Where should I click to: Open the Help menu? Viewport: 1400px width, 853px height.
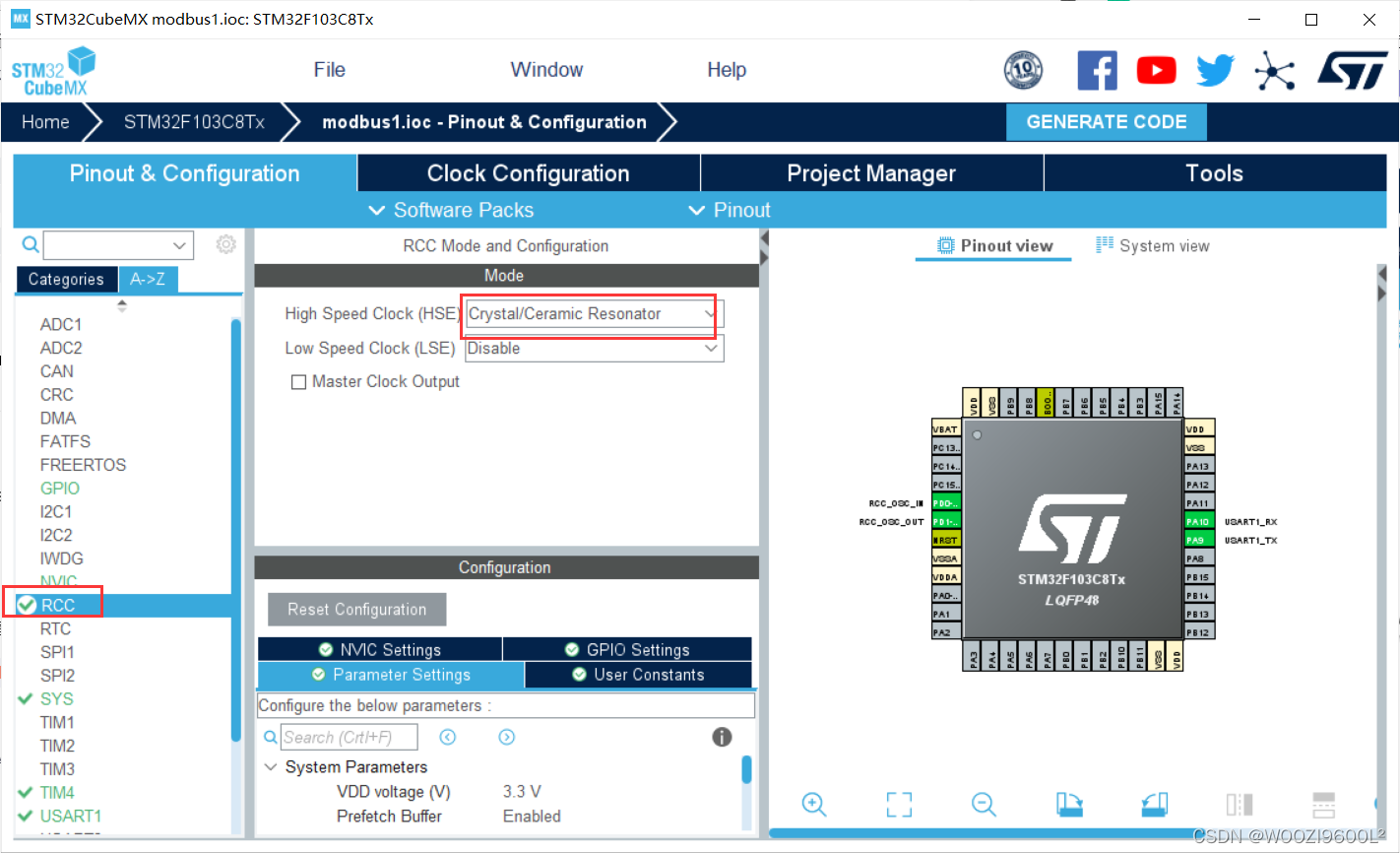[x=727, y=70]
